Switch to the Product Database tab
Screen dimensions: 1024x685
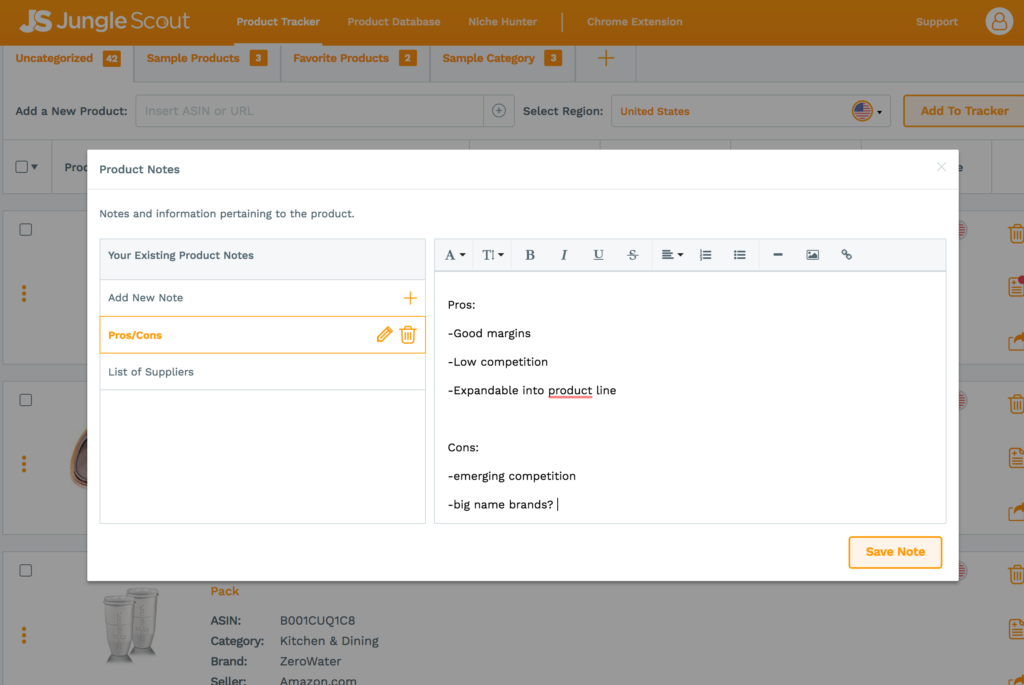click(x=393, y=22)
